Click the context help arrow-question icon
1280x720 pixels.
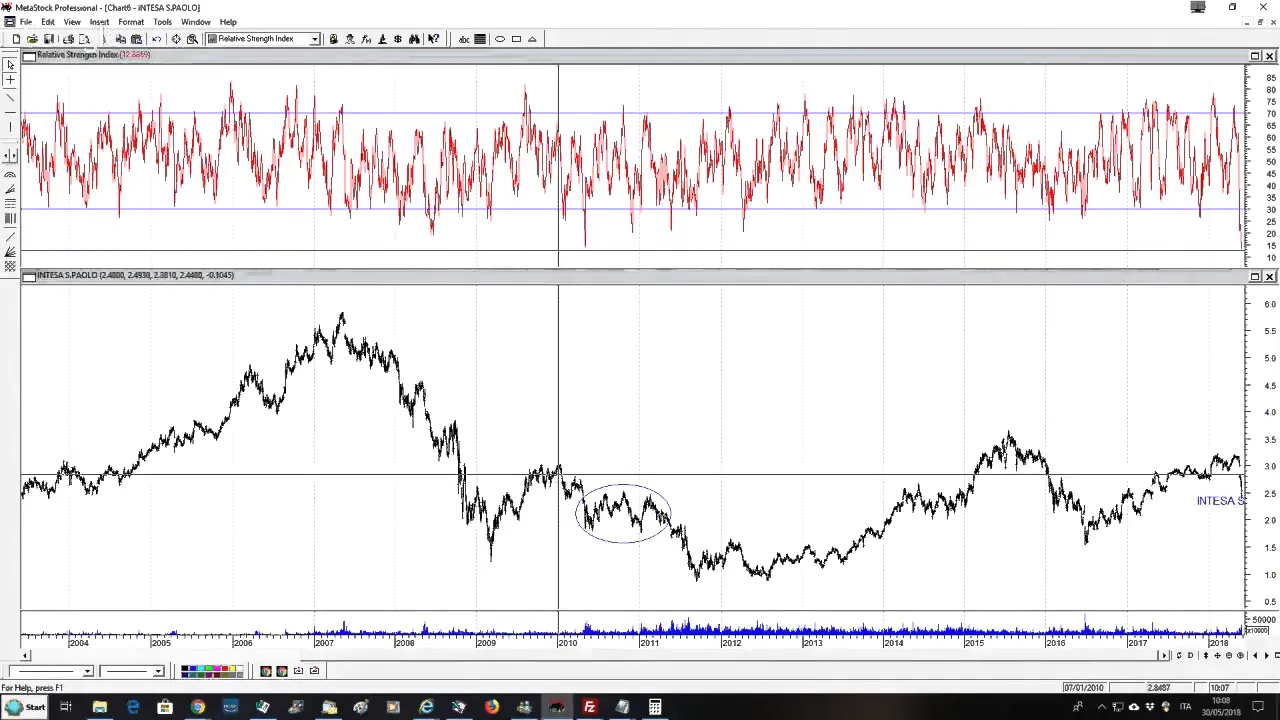click(x=434, y=39)
